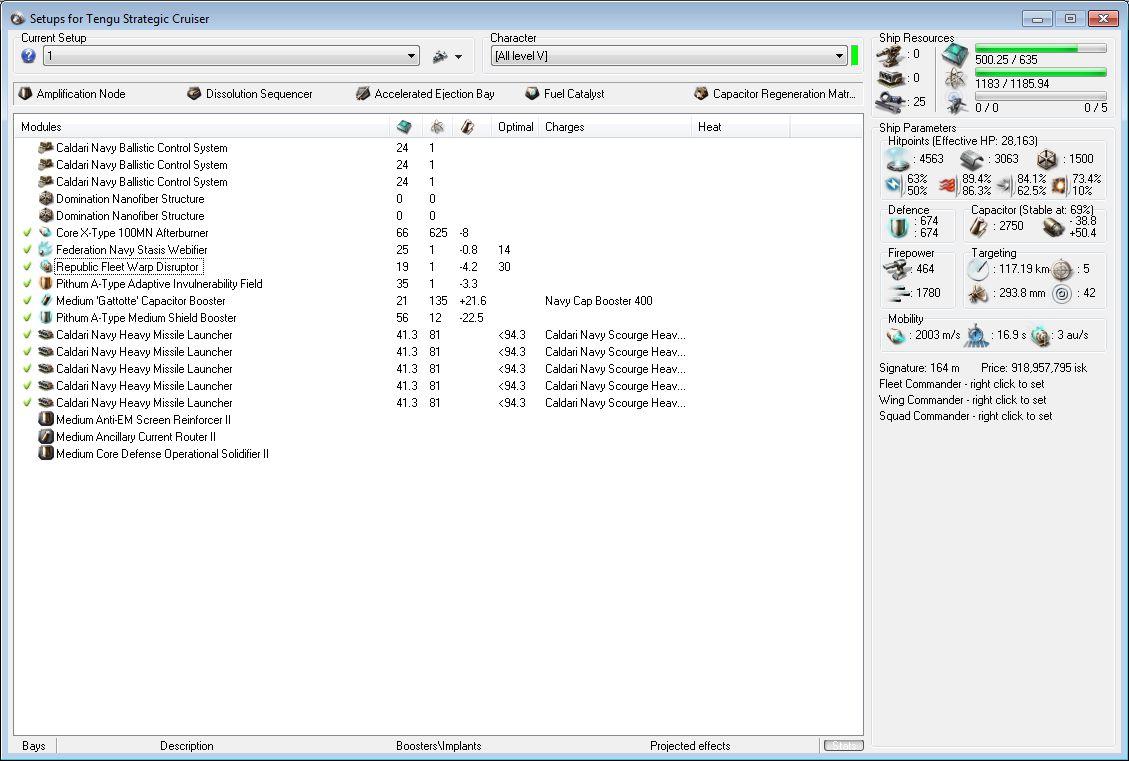Viewport: 1129px width, 761px height.
Task: Click the Republic Fleet Warp Disruptor icon
Action: tap(46, 266)
